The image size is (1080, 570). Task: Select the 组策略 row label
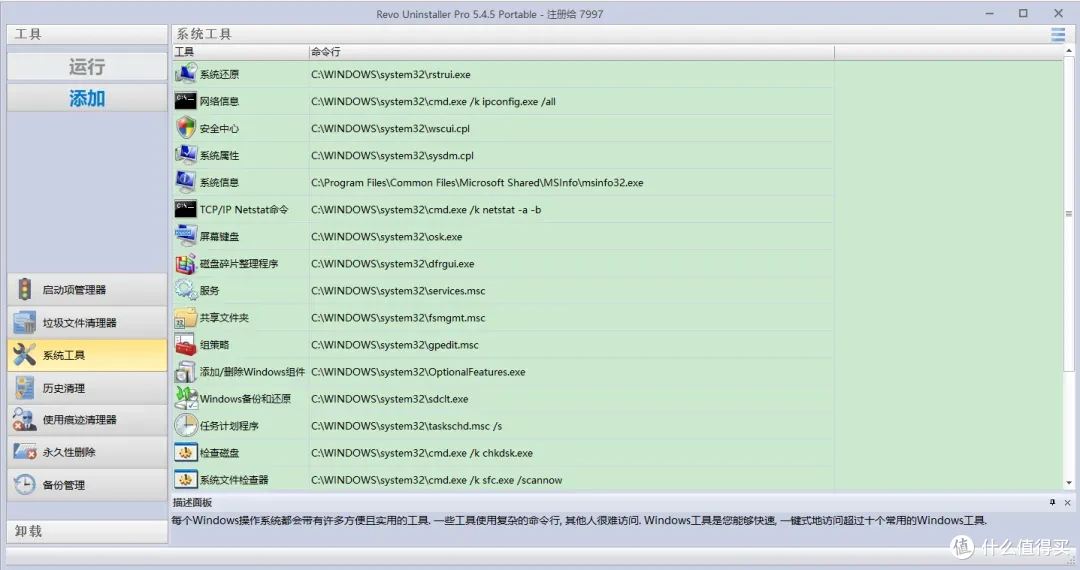(214, 345)
